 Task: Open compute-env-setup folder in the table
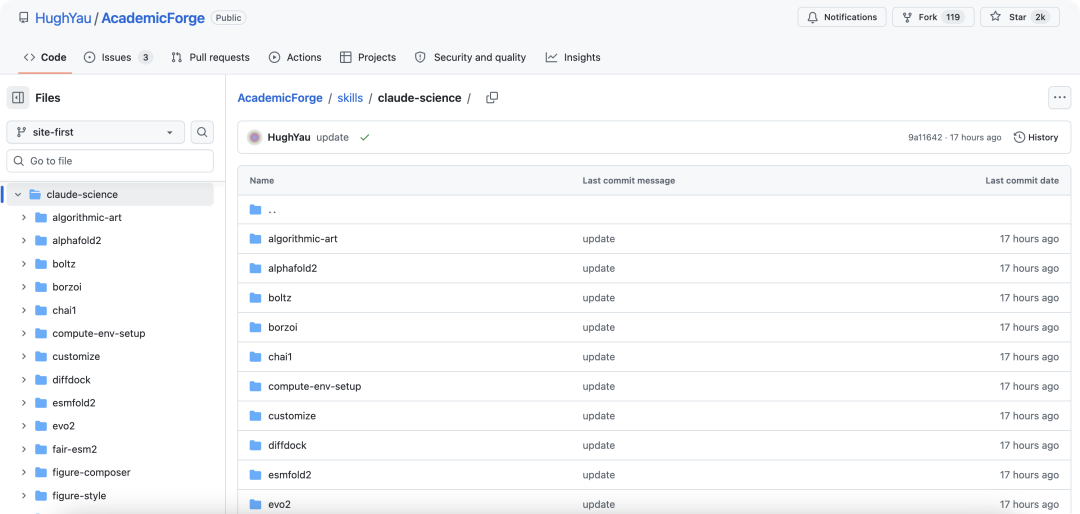(315, 387)
